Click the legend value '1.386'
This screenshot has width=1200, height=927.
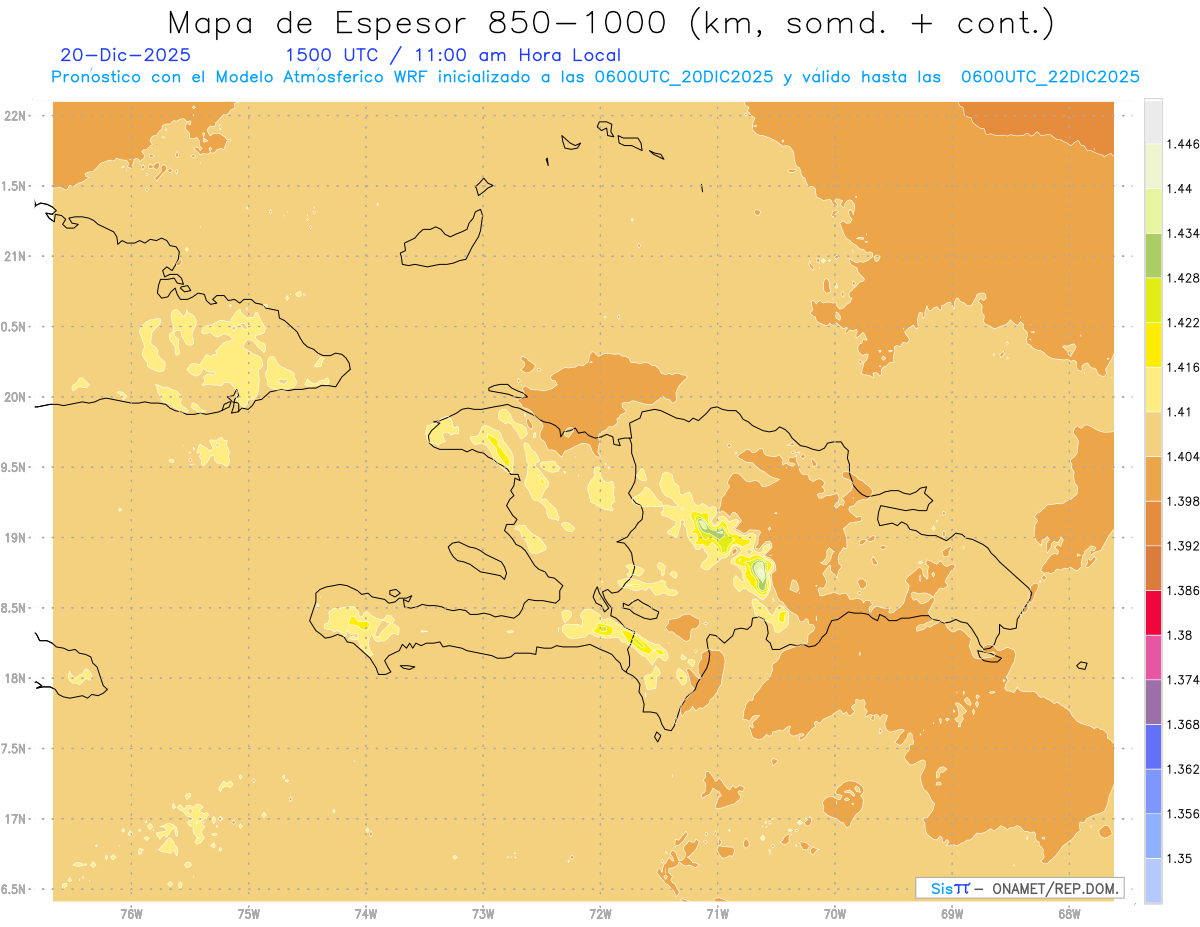(x=1183, y=591)
